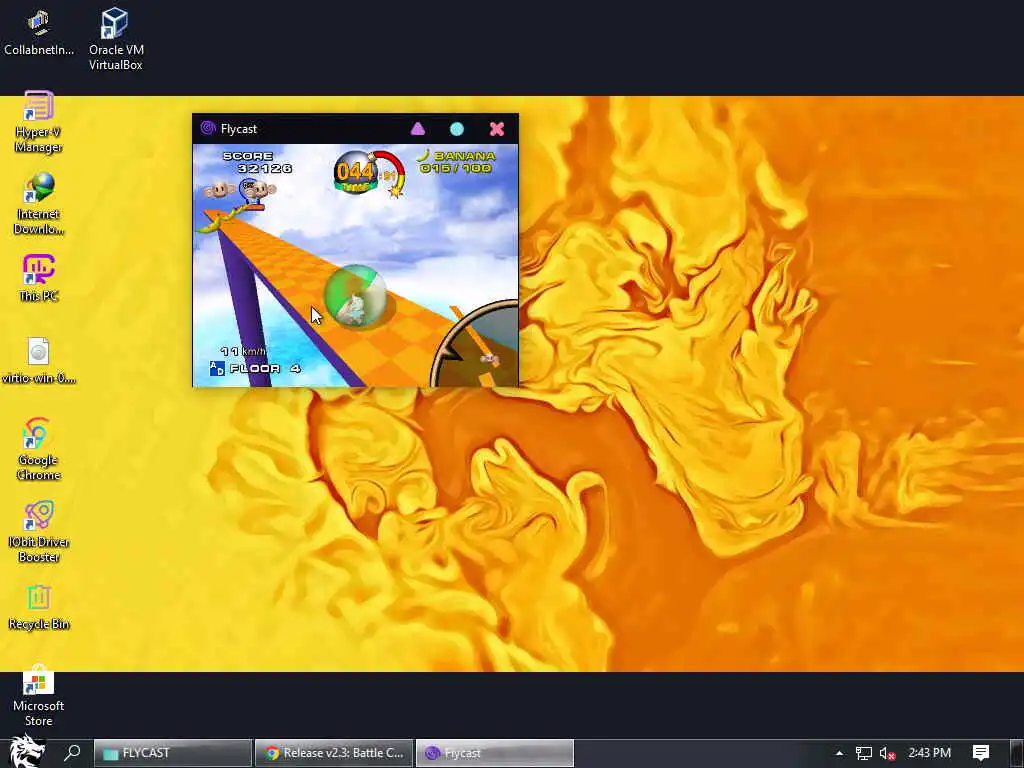Image resolution: width=1024 pixels, height=768 pixels.
Task: Open the 2:43 PM clock
Action: (929, 752)
